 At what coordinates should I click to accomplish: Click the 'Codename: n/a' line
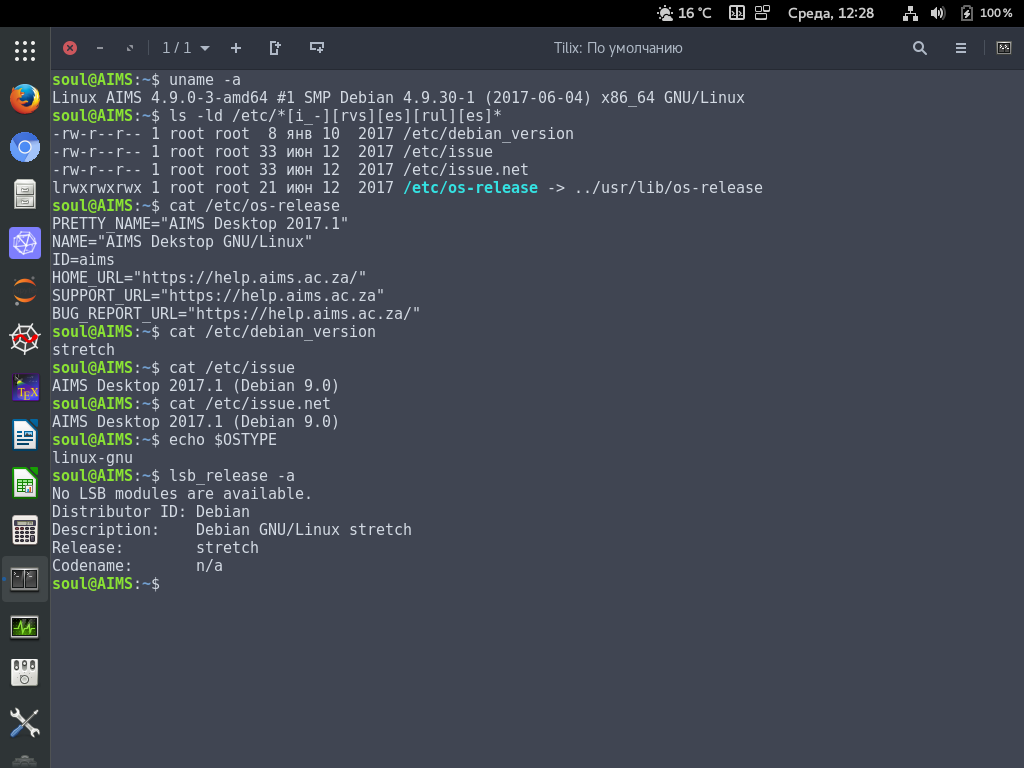coord(137,566)
